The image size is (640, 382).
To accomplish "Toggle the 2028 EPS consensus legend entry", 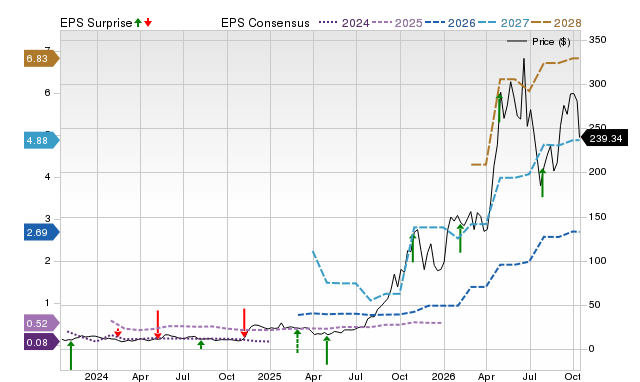I will [x=556, y=23].
